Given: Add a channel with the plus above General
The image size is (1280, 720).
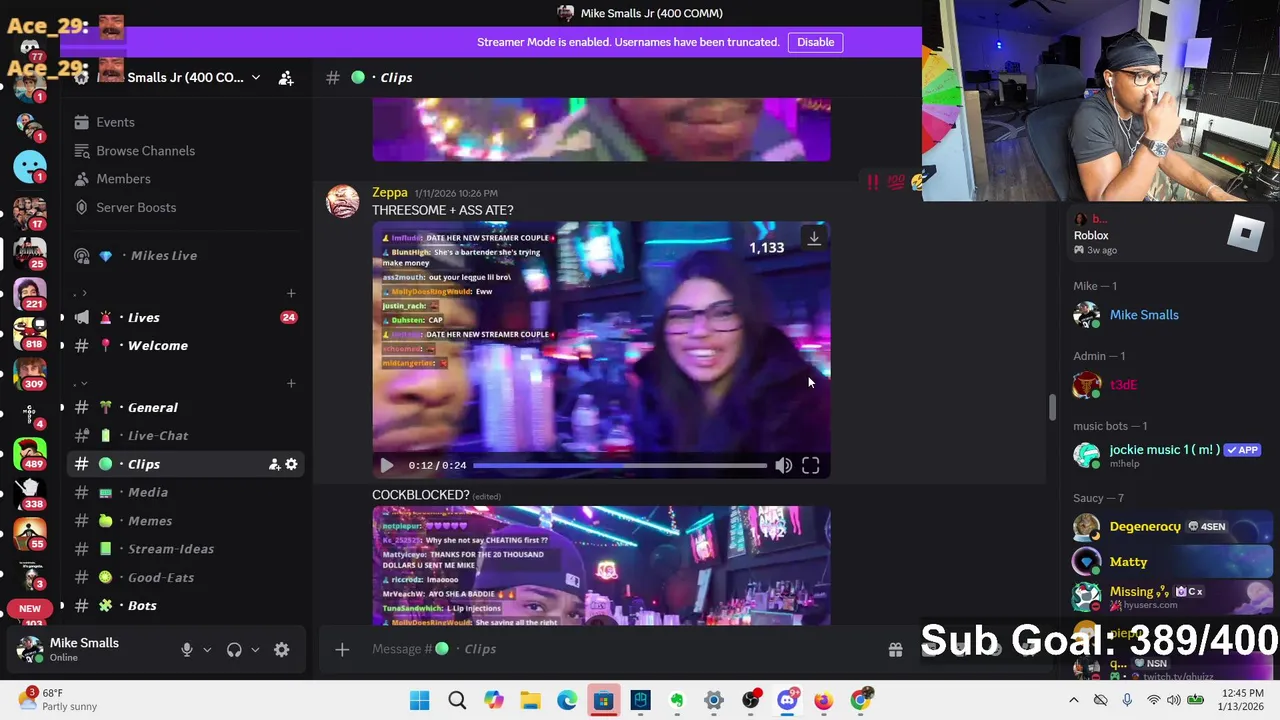Looking at the screenshot, I should [291, 383].
